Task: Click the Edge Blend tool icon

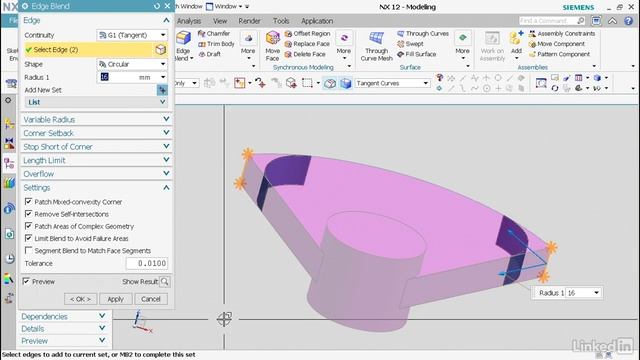Action: point(183,39)
